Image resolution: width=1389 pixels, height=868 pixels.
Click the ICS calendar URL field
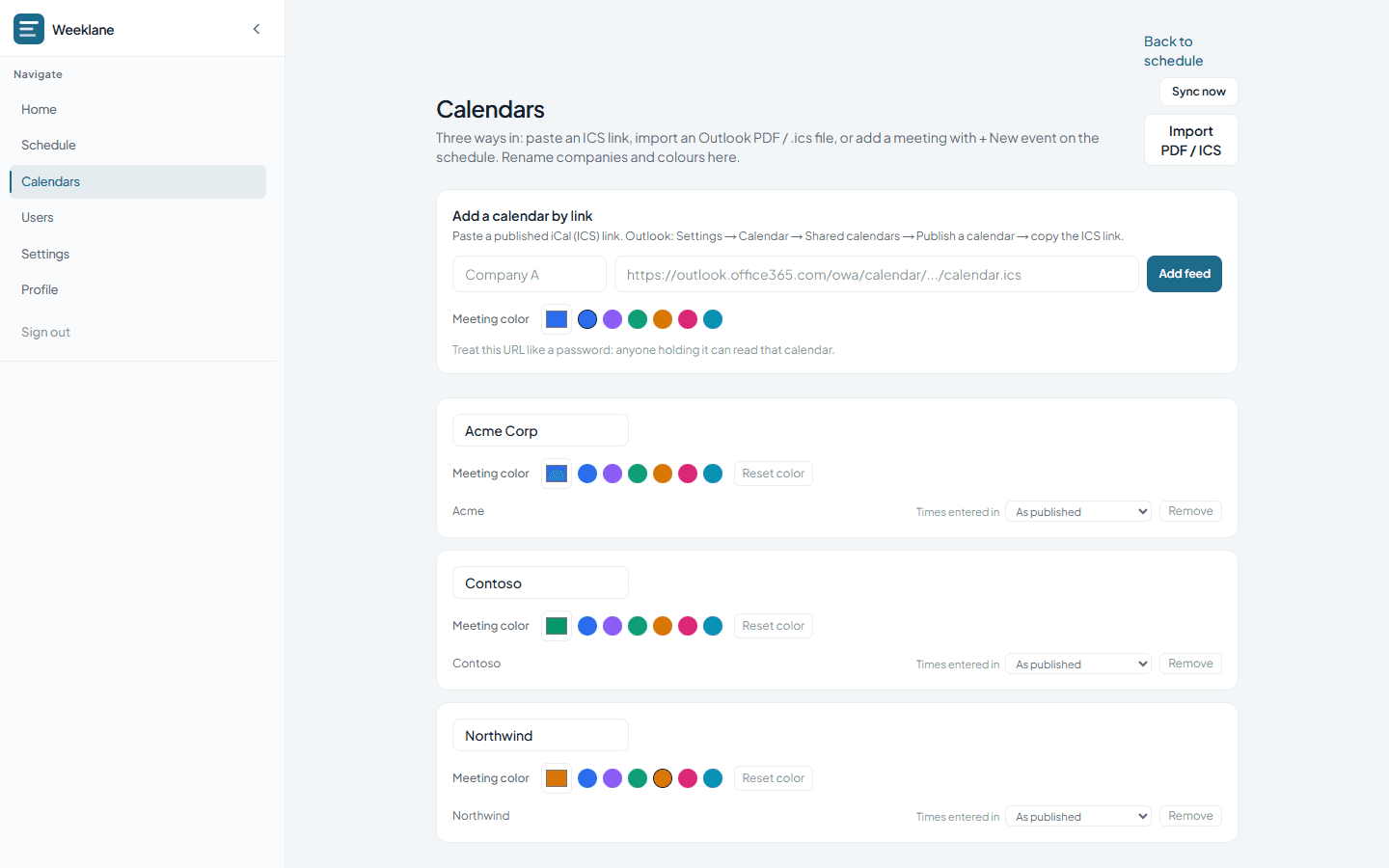point(877,274)
